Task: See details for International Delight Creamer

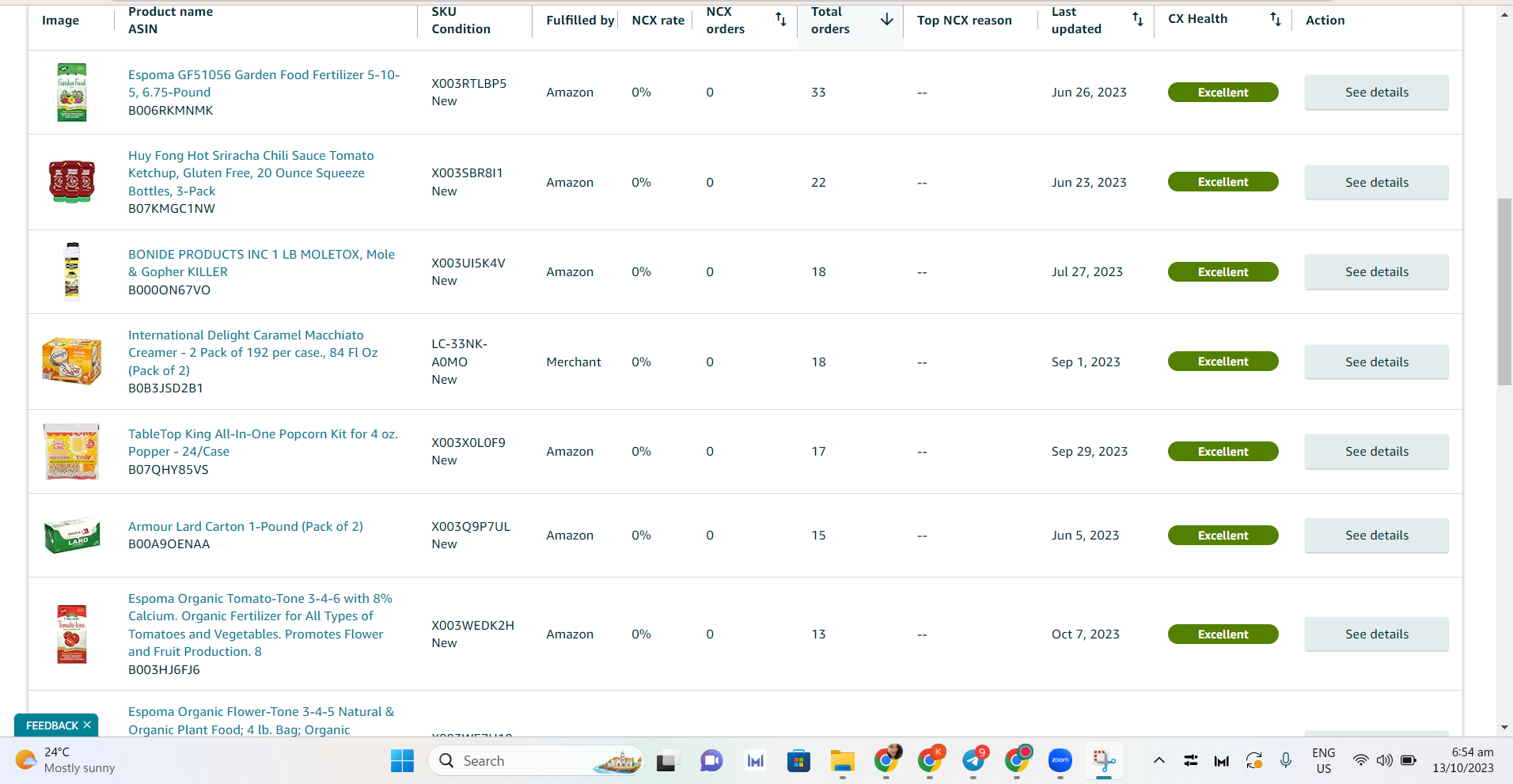Action: click(1377, 362)
